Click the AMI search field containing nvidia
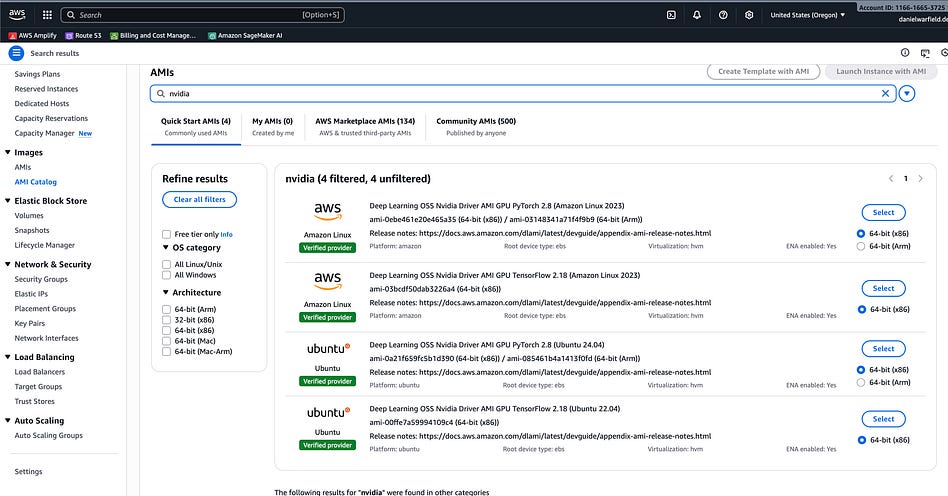 [523, 94]
